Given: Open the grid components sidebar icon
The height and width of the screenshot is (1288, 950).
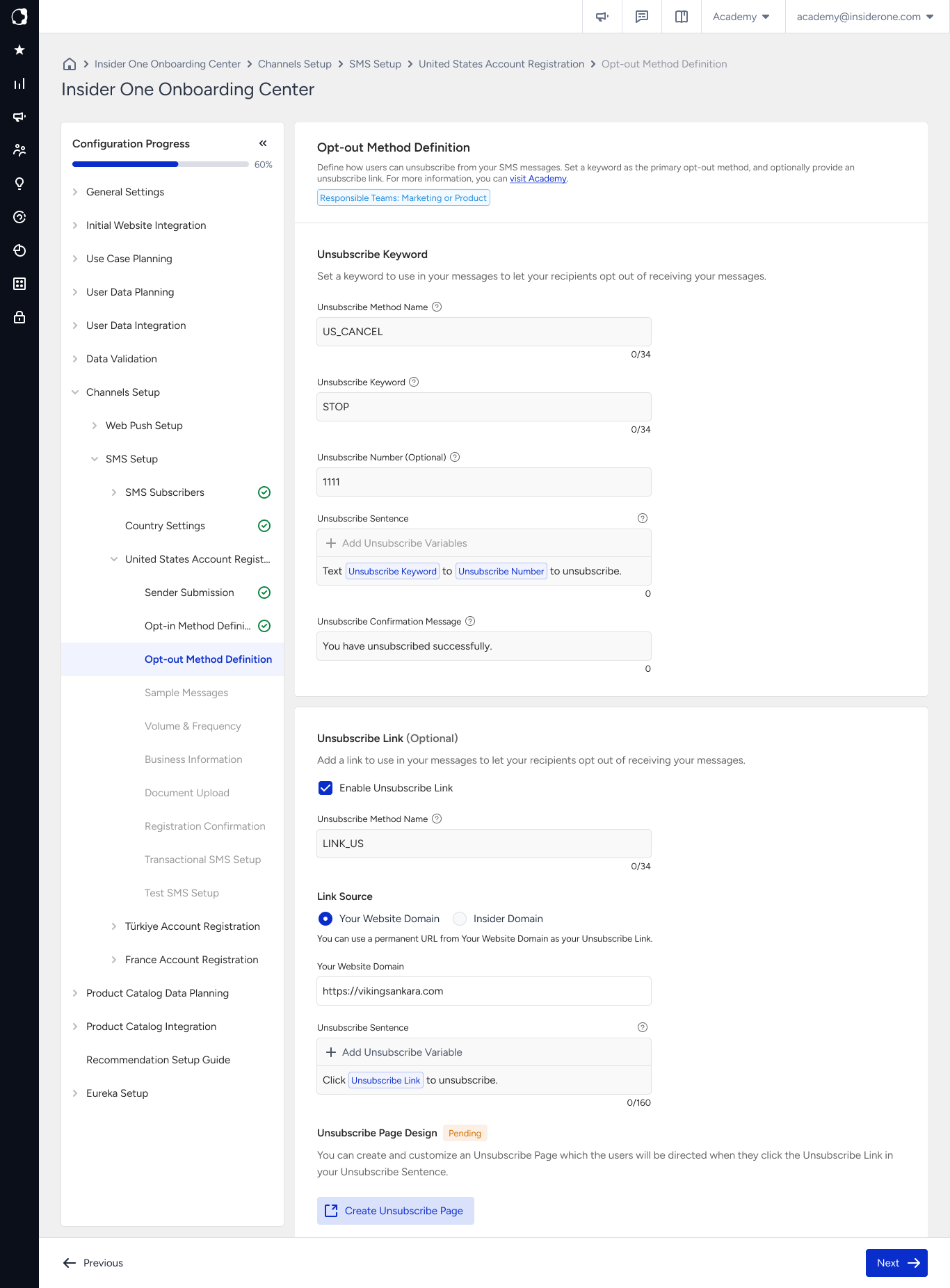Looking at the screenshot, I should pos(19,284).
